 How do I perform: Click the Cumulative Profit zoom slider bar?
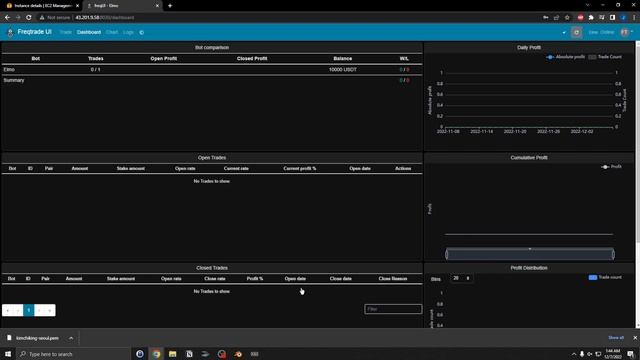click(x=530, y=254)
